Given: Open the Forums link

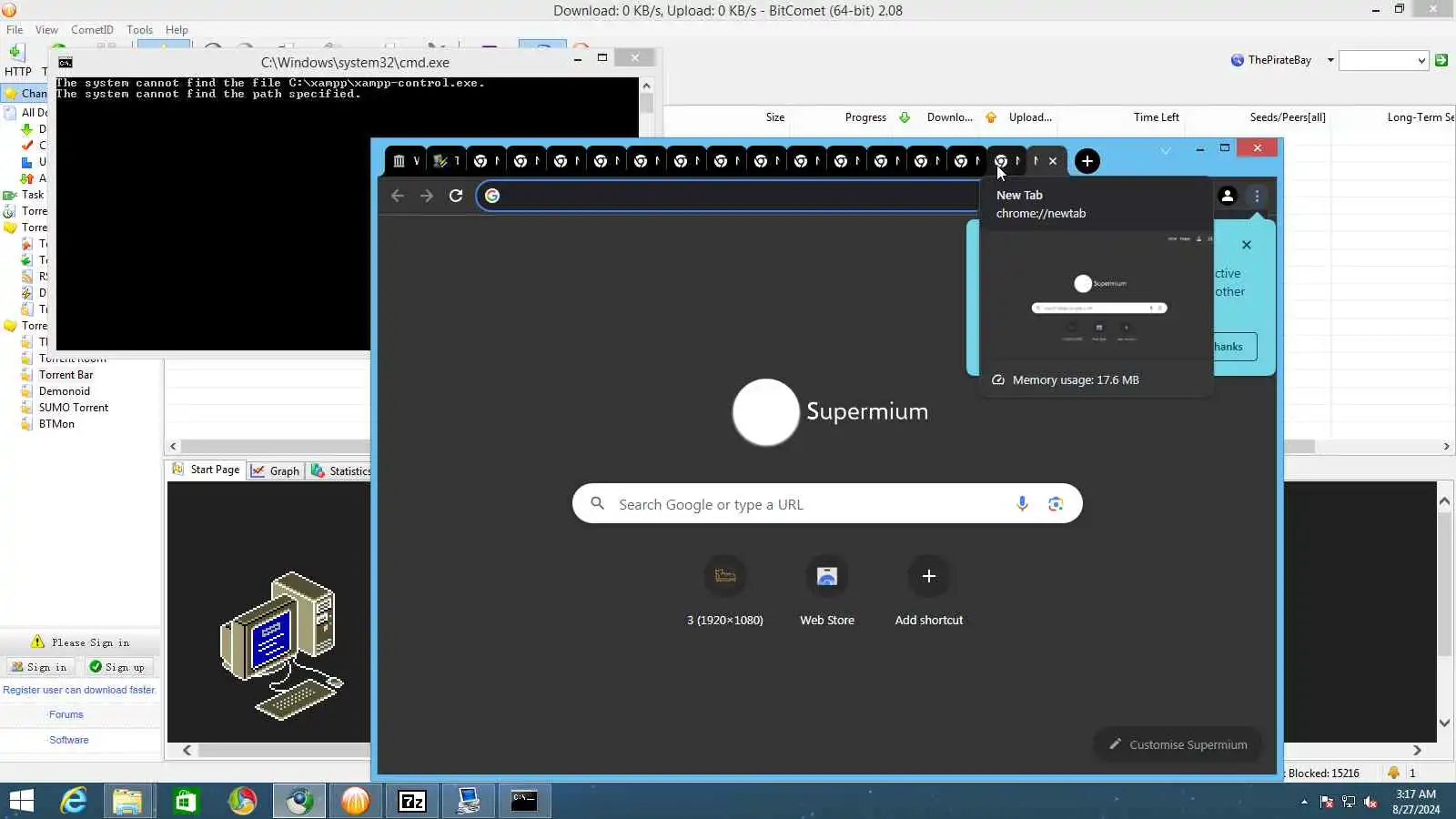Looking at the screenshot, I should pyautogui.click(x=66, y=714).
